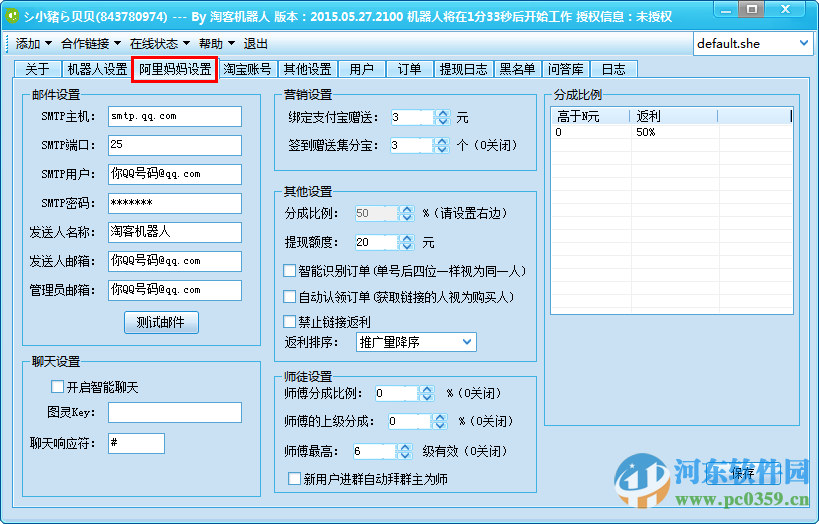Screen dimensions: 819x524
Task: Click the 保存 button
Action: point(742,473)
